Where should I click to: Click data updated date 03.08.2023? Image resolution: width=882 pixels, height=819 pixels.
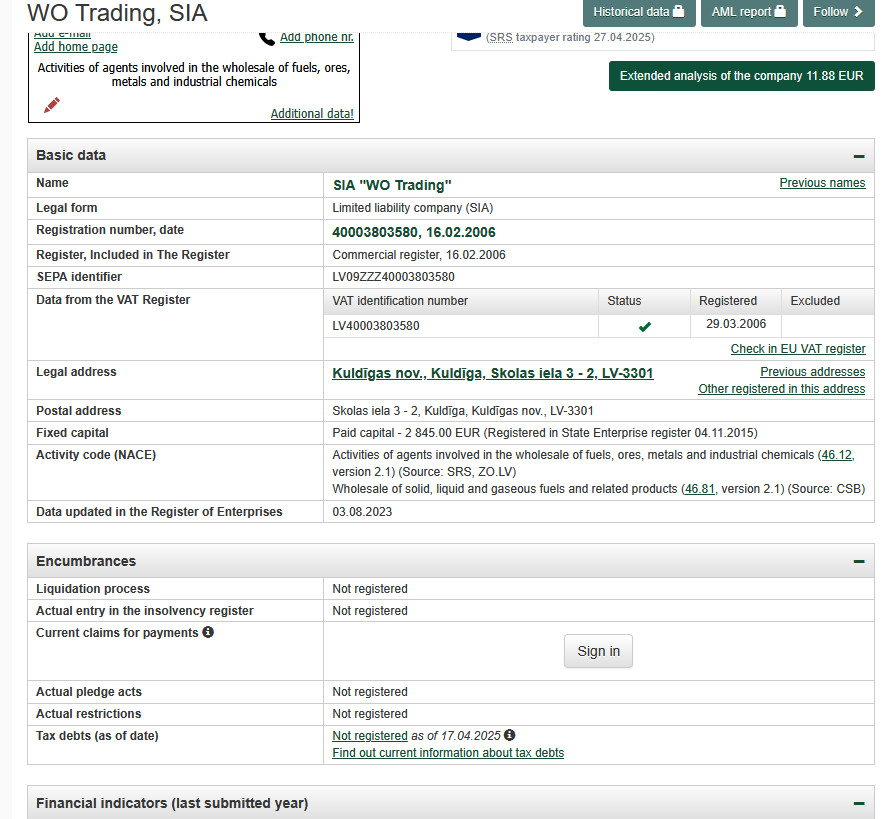point(362,512)
